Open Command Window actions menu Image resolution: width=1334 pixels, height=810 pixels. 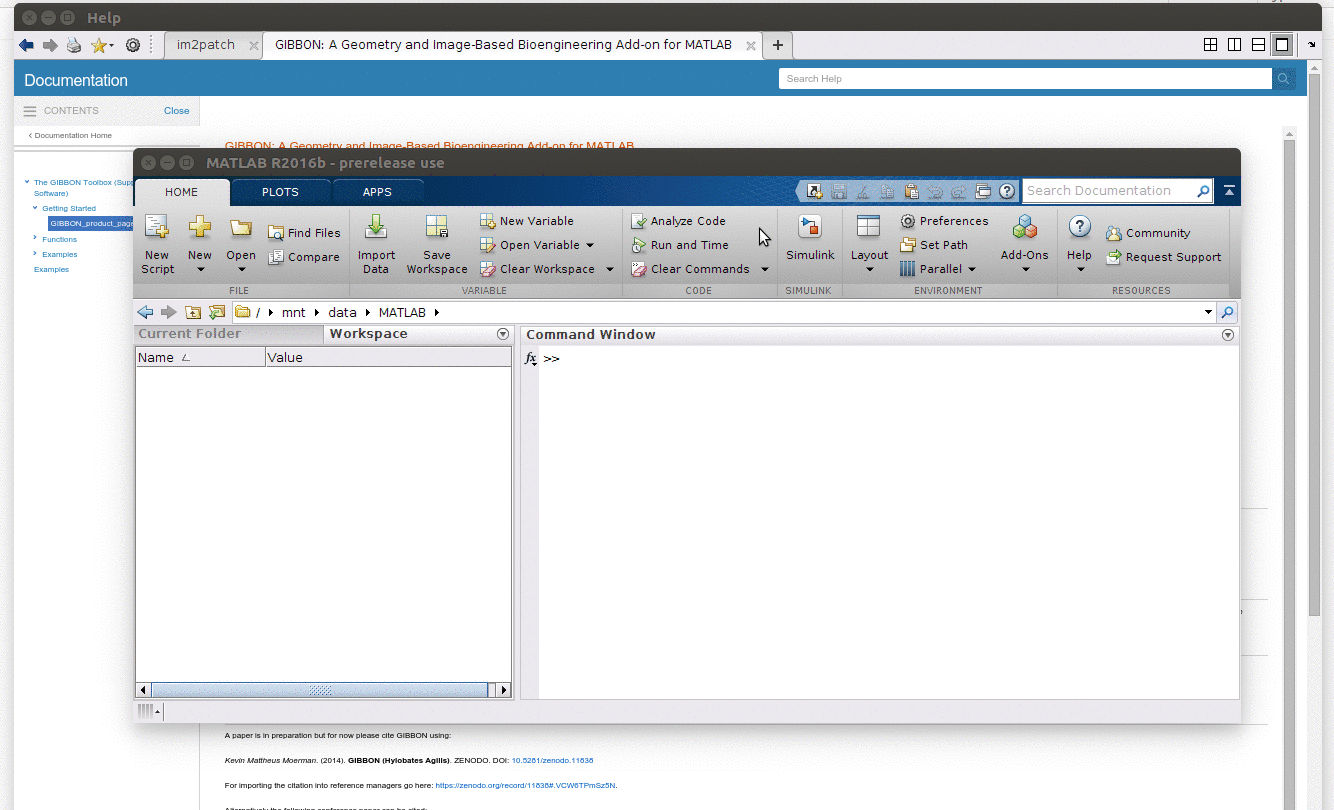1228,335
